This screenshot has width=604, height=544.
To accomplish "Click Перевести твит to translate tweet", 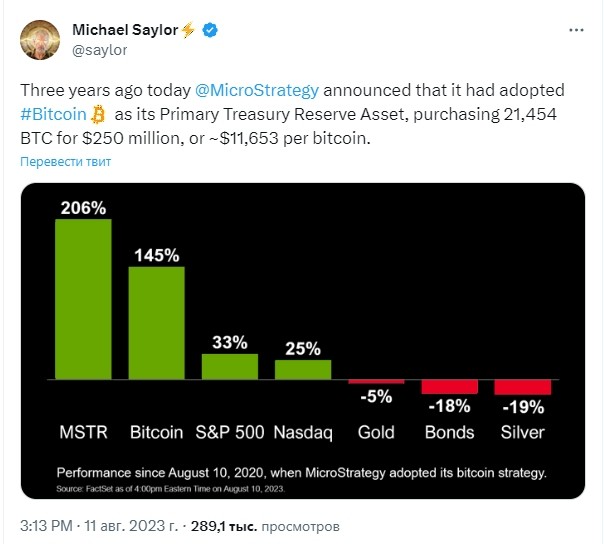I will [x=65, y=161].
